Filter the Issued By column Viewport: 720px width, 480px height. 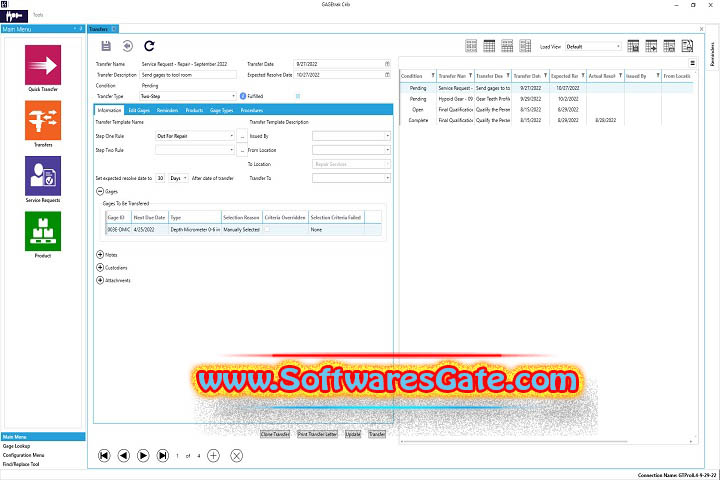[658, 75]
